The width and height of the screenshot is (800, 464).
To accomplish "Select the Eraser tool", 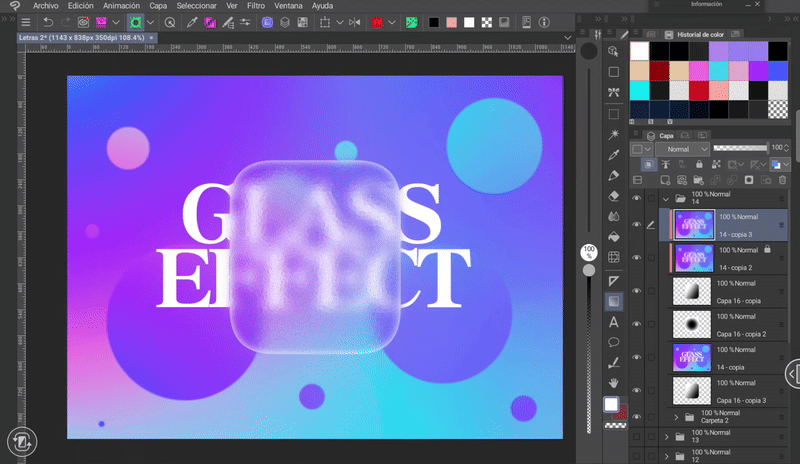I will tap(614, 196).
